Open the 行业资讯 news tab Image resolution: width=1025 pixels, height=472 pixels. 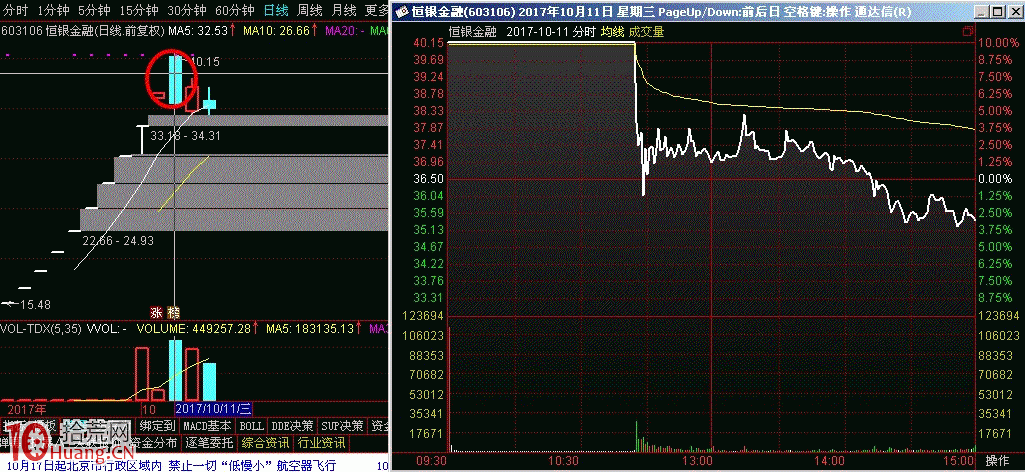click(x=322, y=443)
